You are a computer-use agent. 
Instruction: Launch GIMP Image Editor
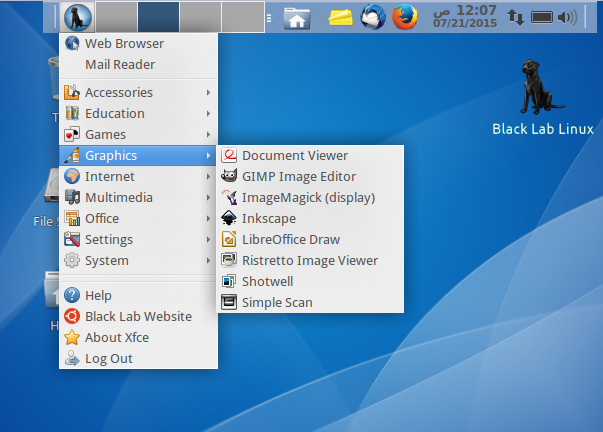click(x=310, y=176)
